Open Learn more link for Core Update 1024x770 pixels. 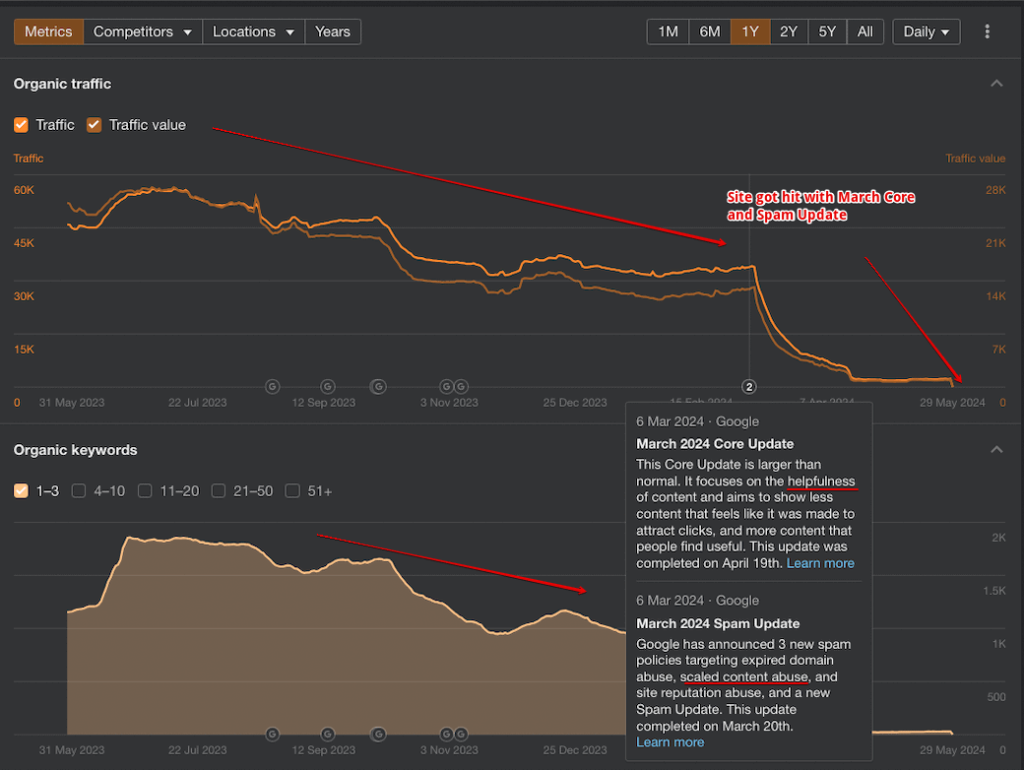tap(820, 563)
